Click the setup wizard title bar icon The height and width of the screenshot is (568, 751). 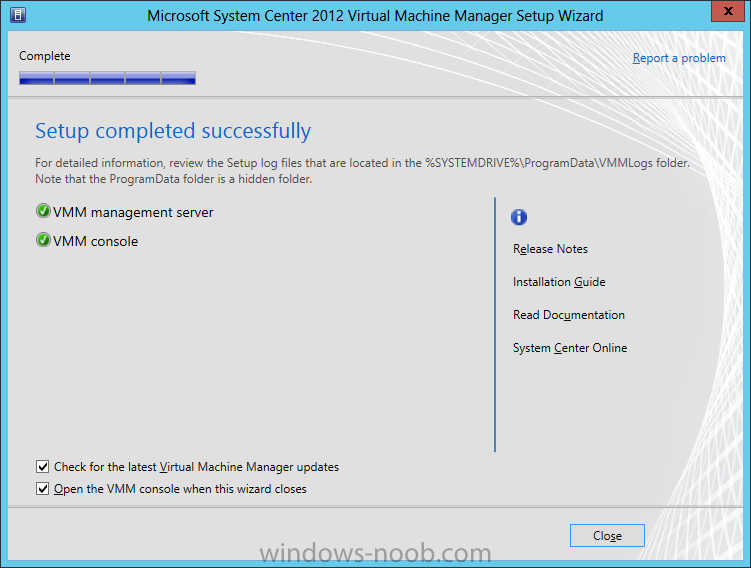[18, 15]
